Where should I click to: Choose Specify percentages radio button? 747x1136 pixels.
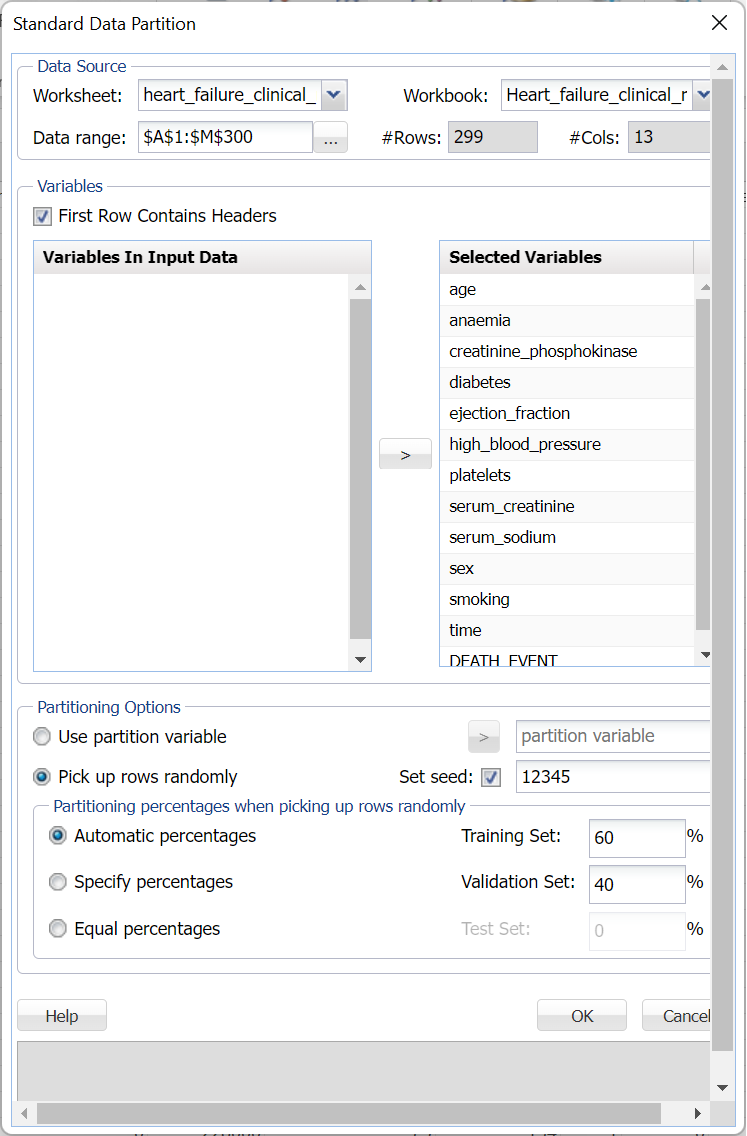(58, 882)
